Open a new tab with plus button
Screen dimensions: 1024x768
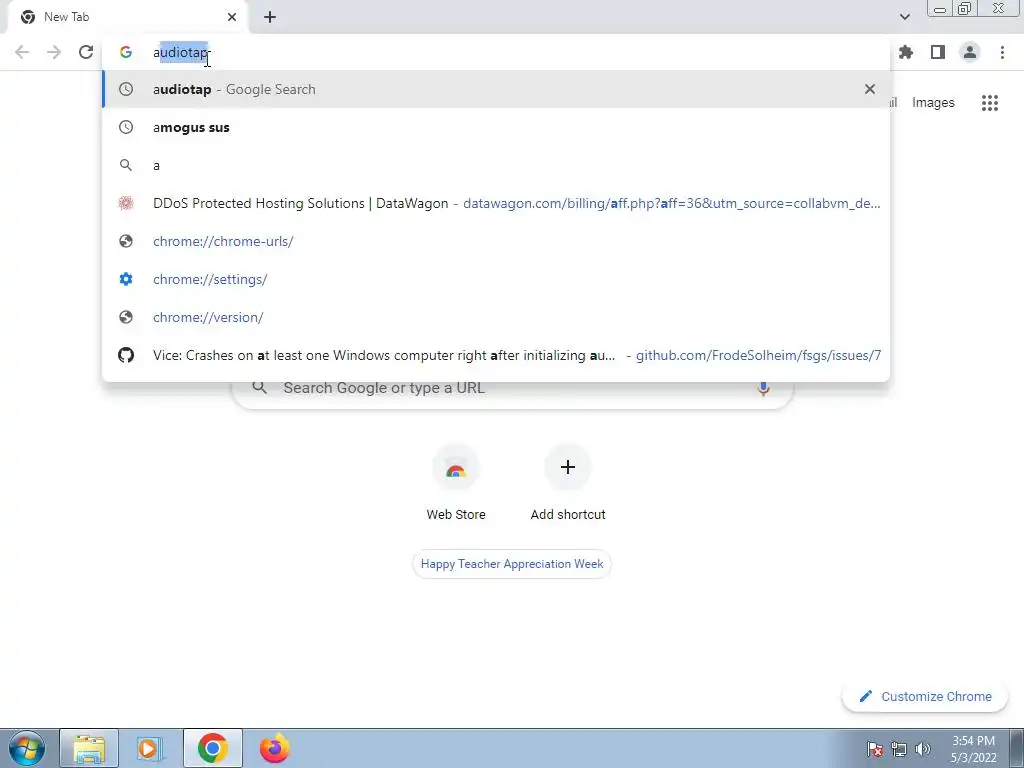point(270,17)
